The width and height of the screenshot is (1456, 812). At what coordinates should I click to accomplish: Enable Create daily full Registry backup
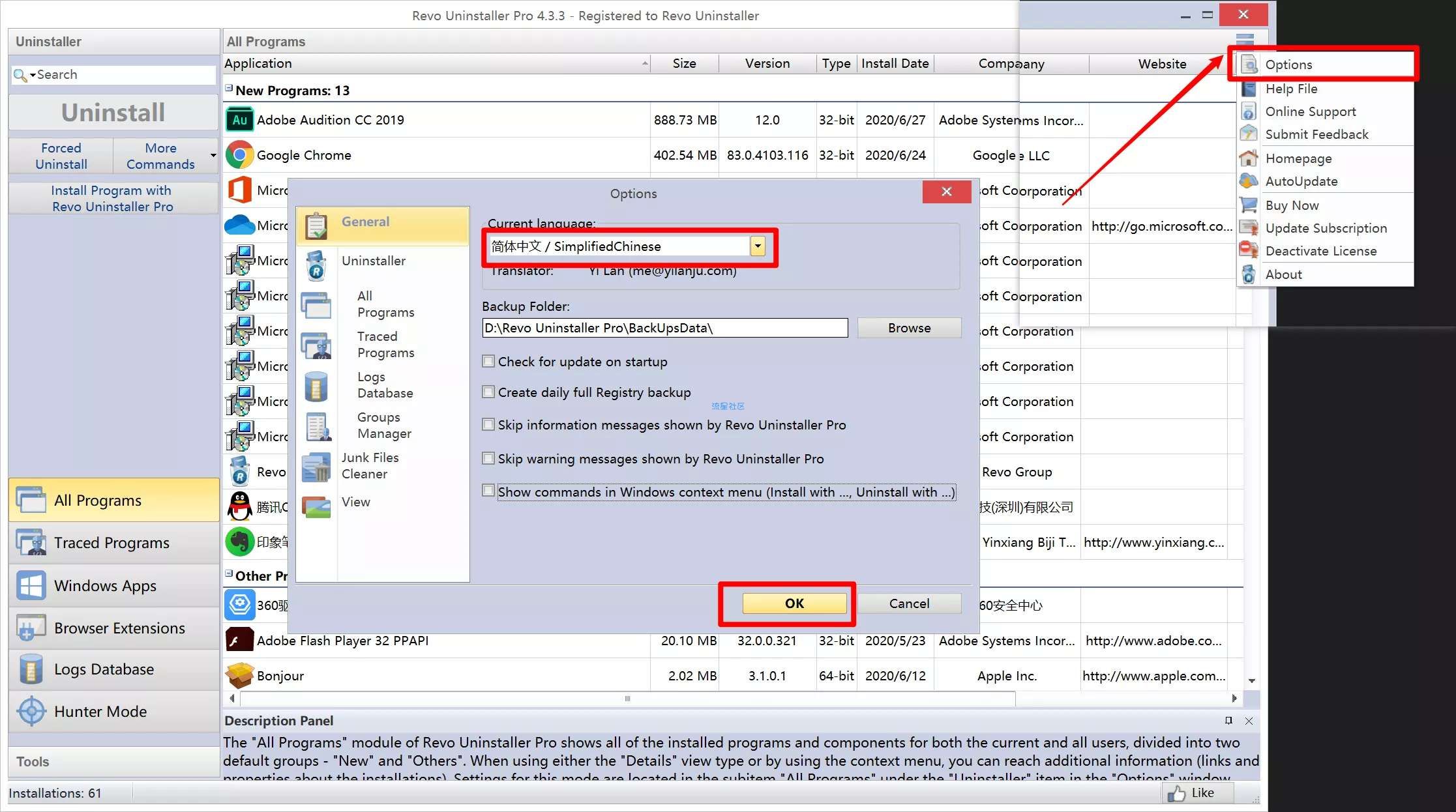pos(488,392)
